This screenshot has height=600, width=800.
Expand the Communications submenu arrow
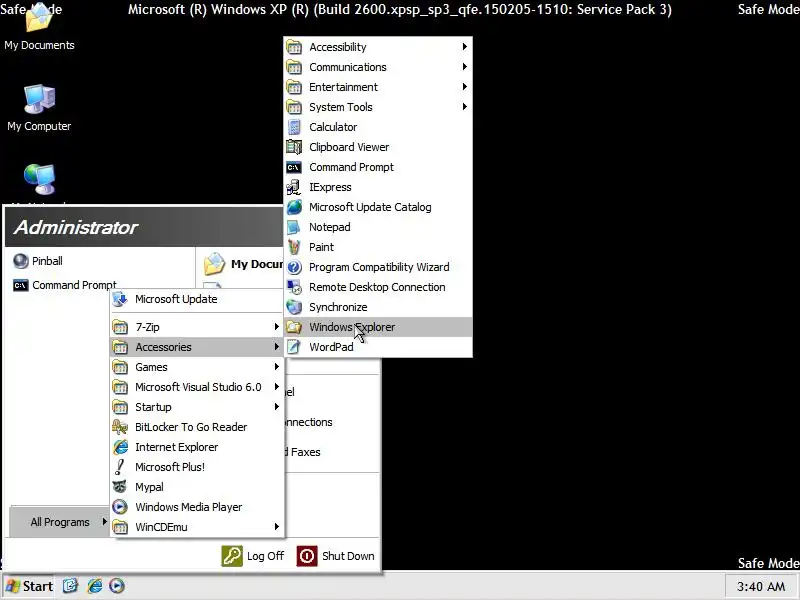pyautogui.click(x=464, y=66)
